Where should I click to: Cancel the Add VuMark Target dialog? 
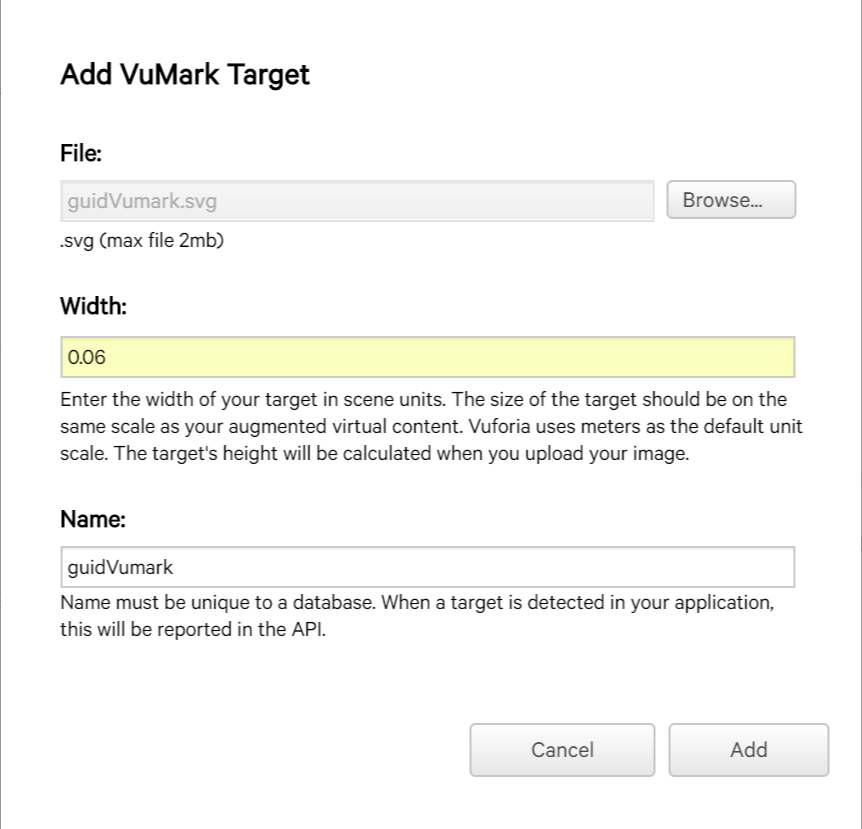[x=562, y=750]
